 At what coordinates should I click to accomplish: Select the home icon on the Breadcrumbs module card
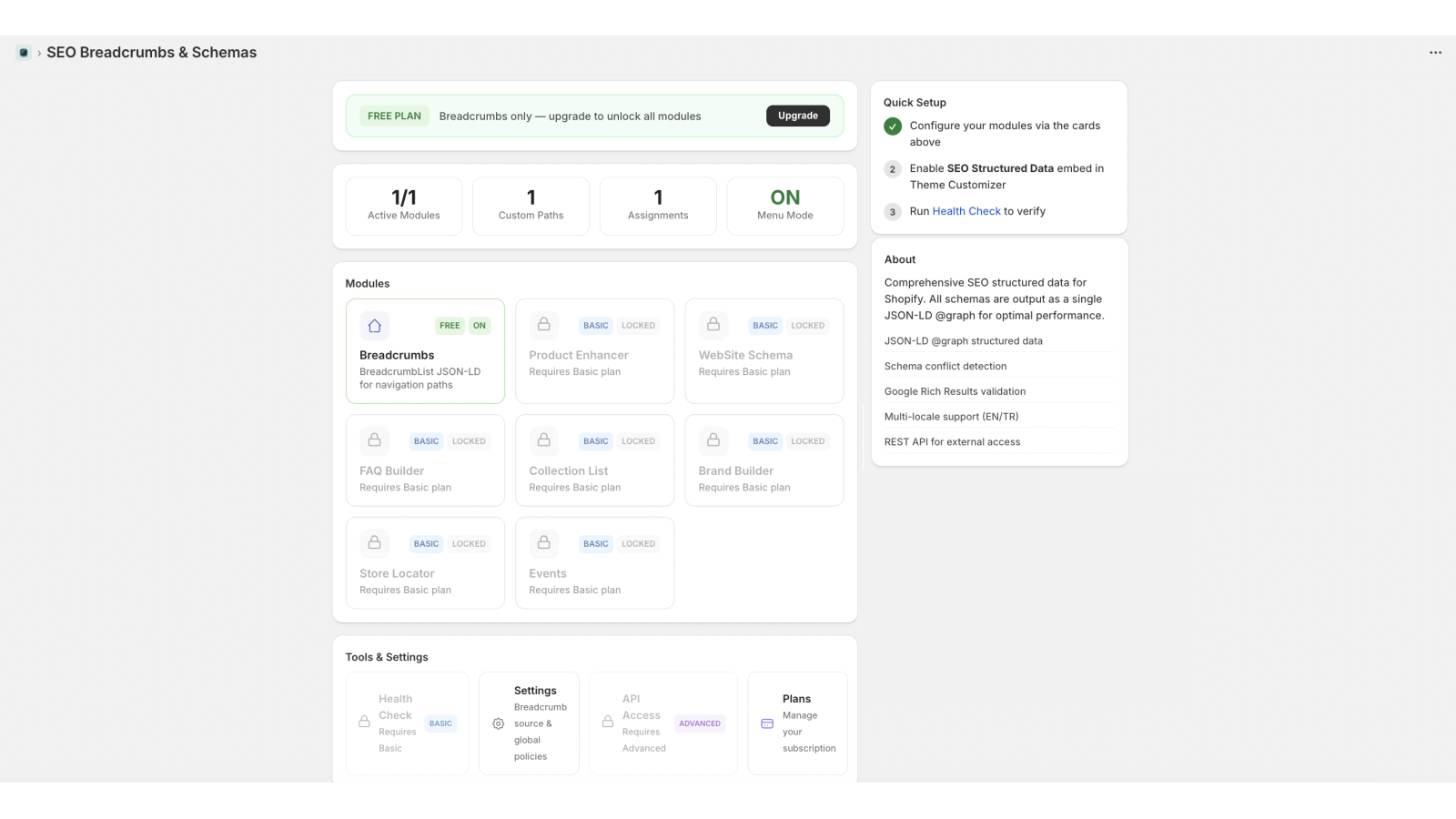(374, 325)
